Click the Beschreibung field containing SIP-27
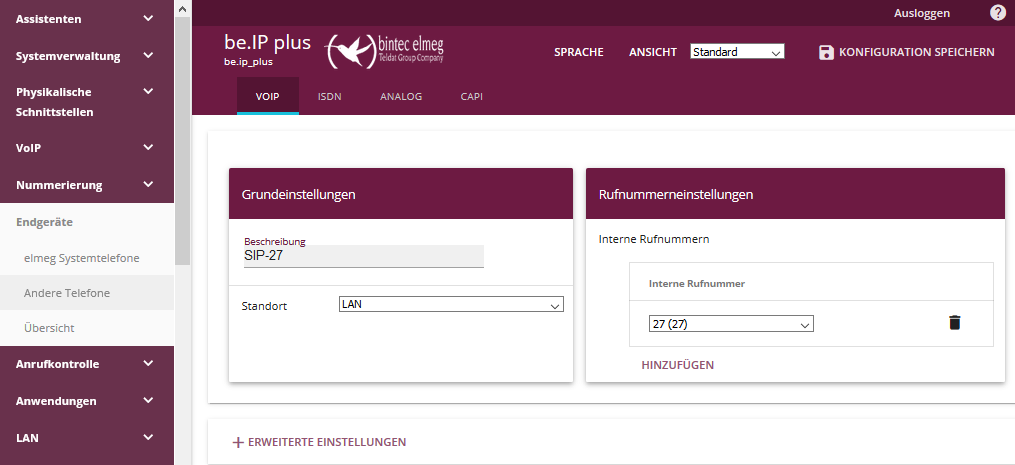1015x465 pixels. 363,256
